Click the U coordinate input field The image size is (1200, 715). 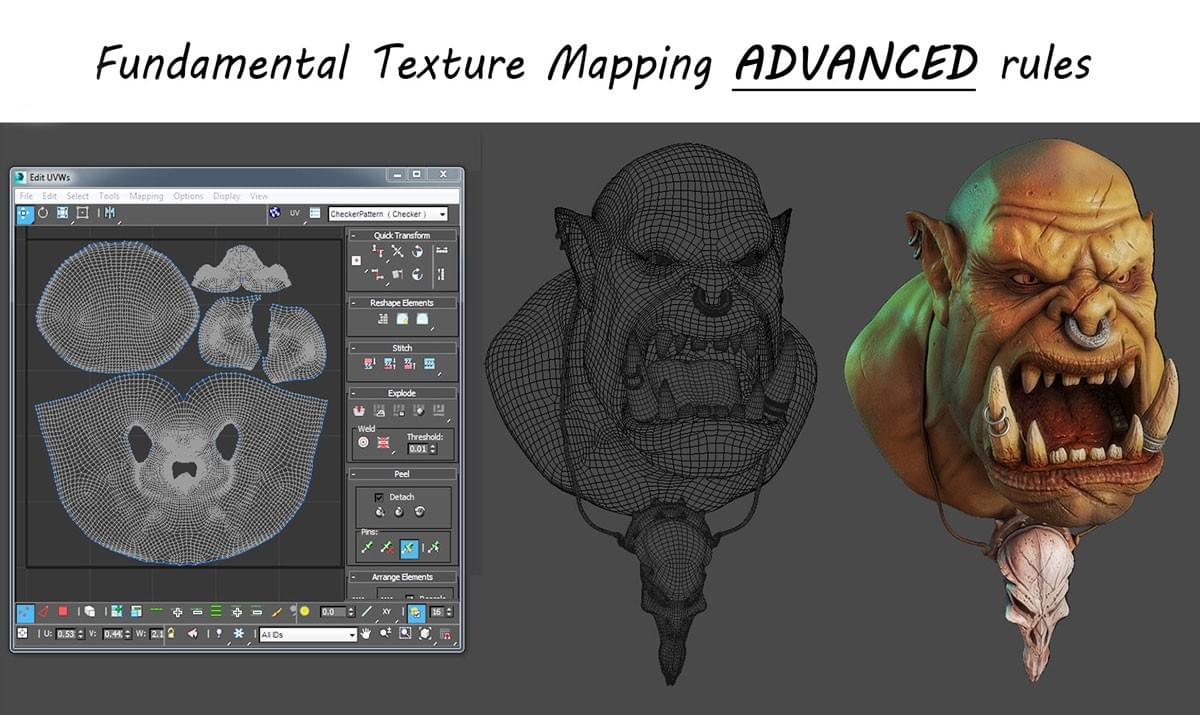(x=66, y=634)
